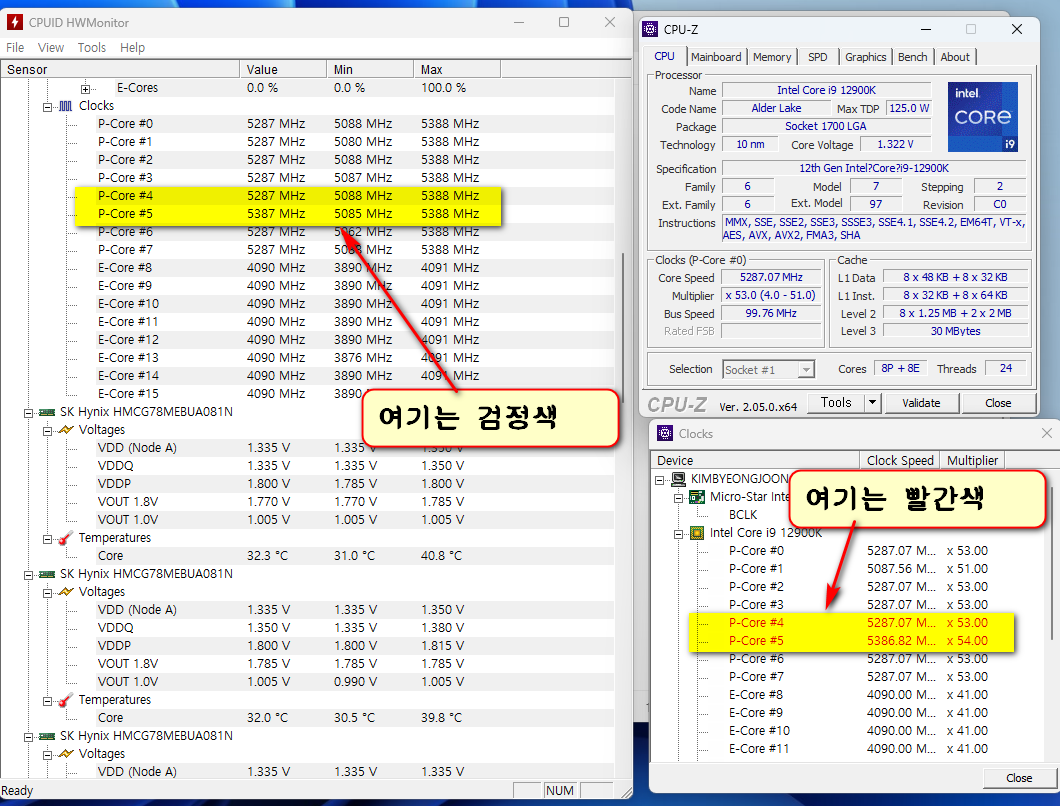The width and height of the screenshot is (1060, 806).
Task: Click the HWMonitor lightning bolt title icon
Action: tap(15, 22)
